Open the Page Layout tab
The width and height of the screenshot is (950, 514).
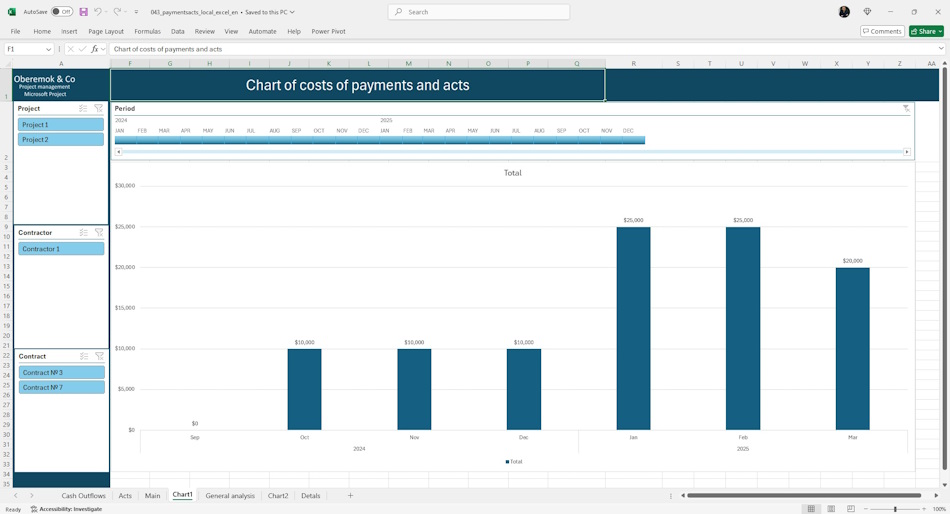105,31
